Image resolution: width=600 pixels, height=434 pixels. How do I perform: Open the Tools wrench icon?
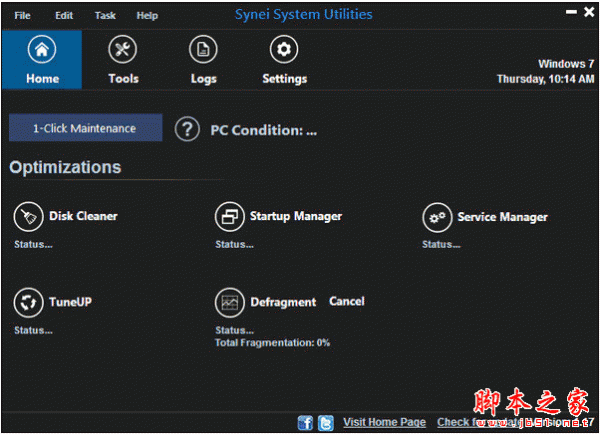point(122,49)
